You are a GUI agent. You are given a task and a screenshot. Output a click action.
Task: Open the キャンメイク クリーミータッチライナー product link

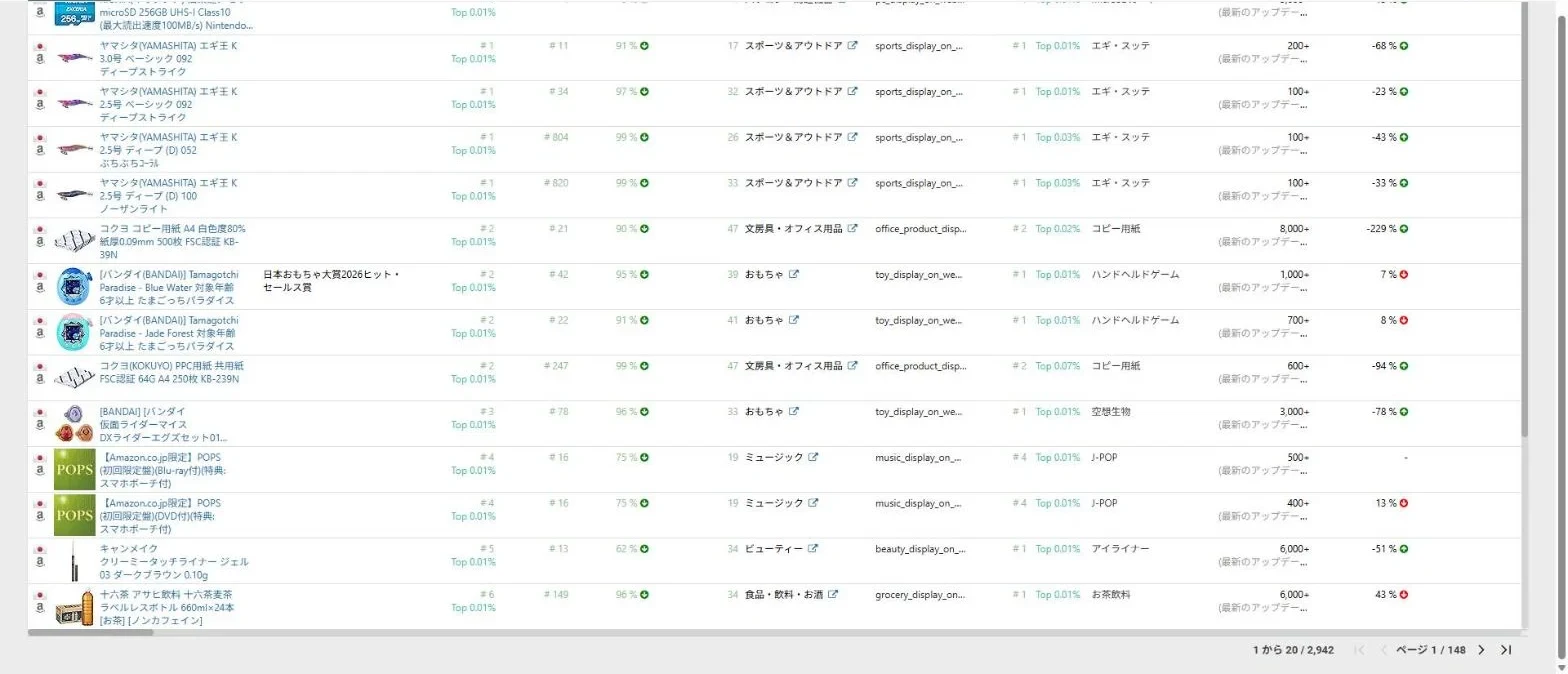174,562
